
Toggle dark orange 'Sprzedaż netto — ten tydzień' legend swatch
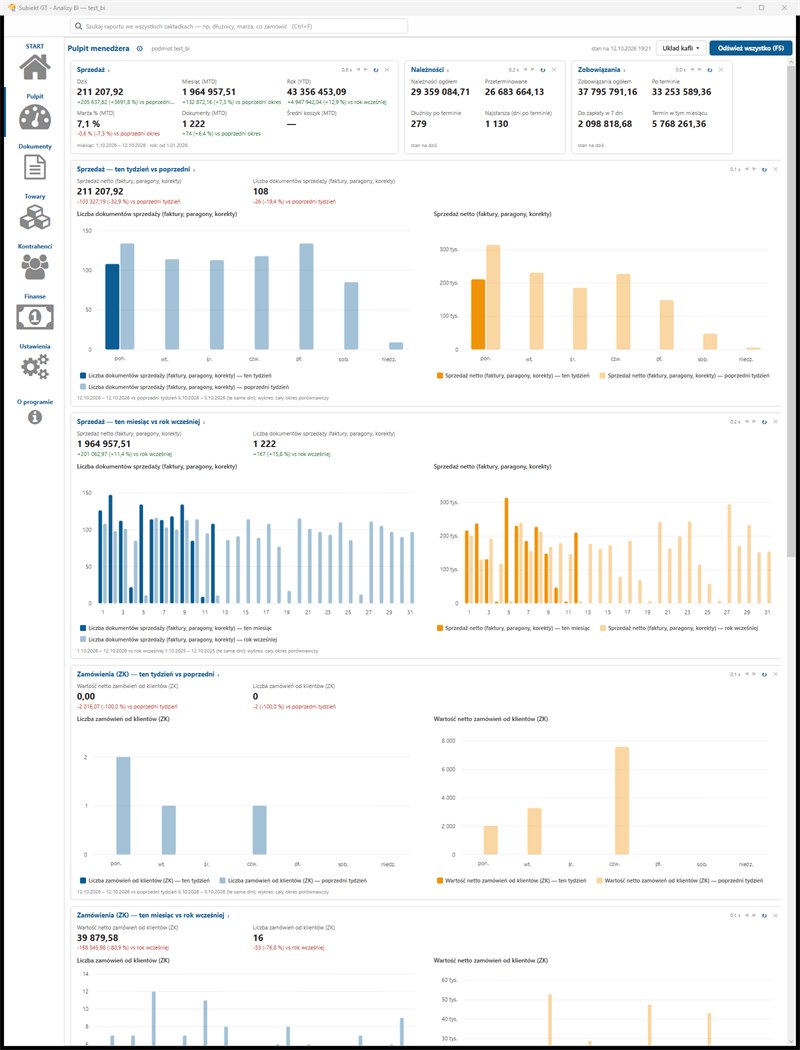tap(440, 376)
